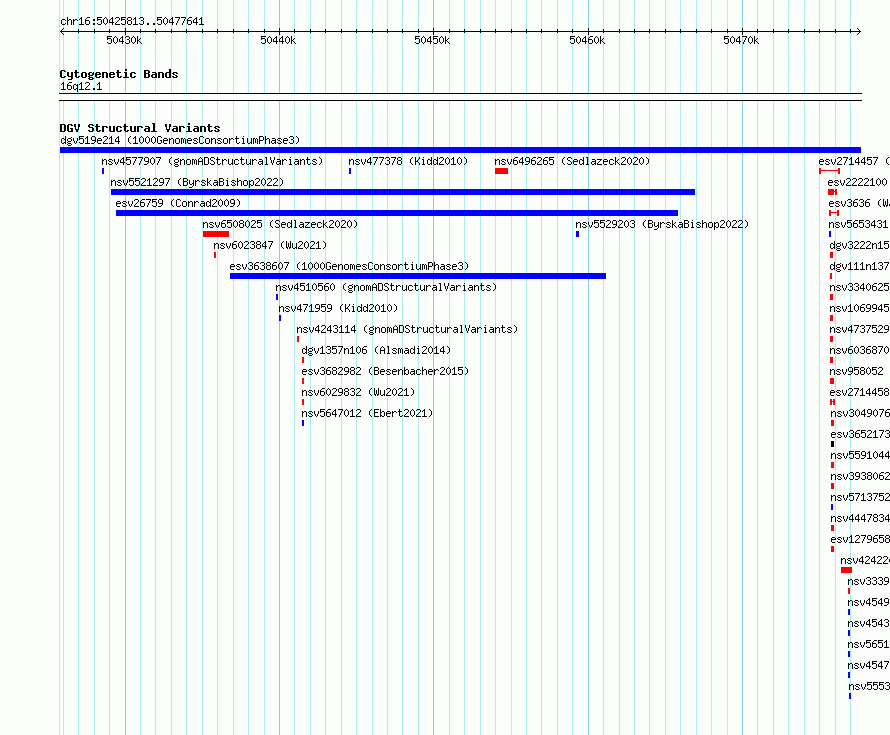Click the ruler's left arrowhead
Screen dimensions: 890x735
click(62, 32)
